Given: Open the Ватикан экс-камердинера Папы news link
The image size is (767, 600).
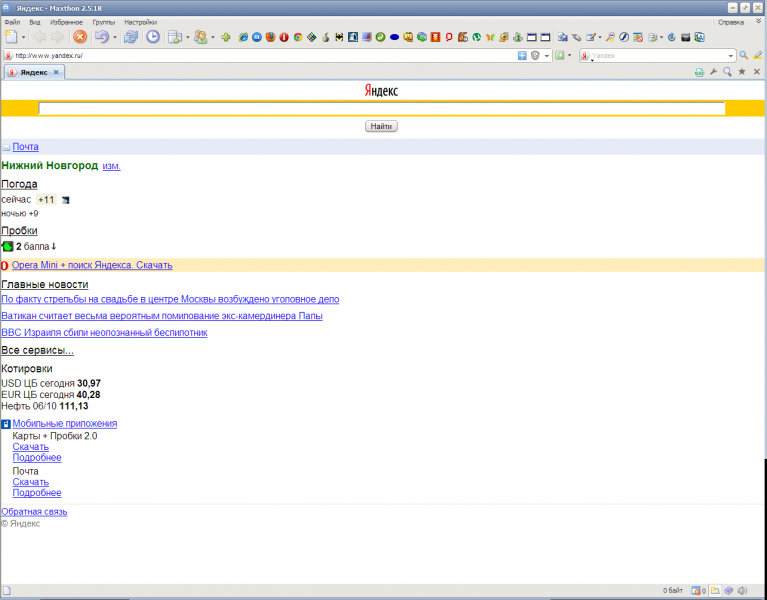Looking at the screenshot, I should coord(162,316).
